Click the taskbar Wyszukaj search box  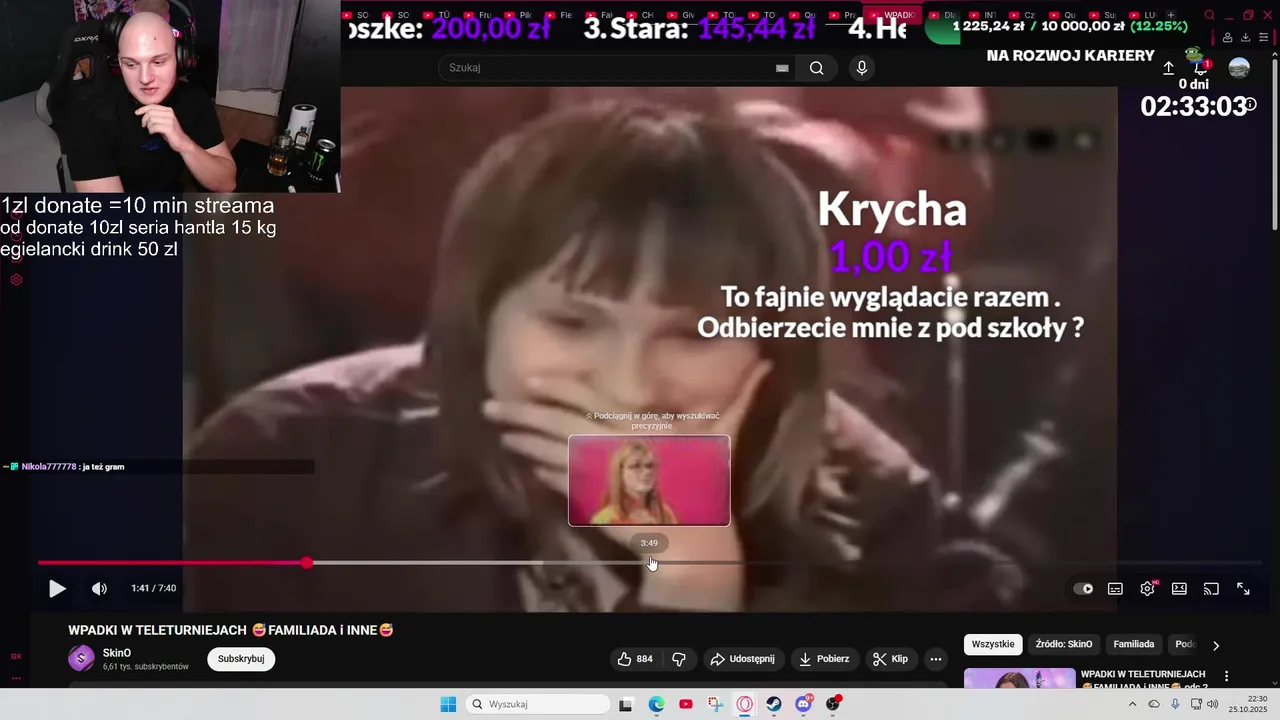(539, 704)
